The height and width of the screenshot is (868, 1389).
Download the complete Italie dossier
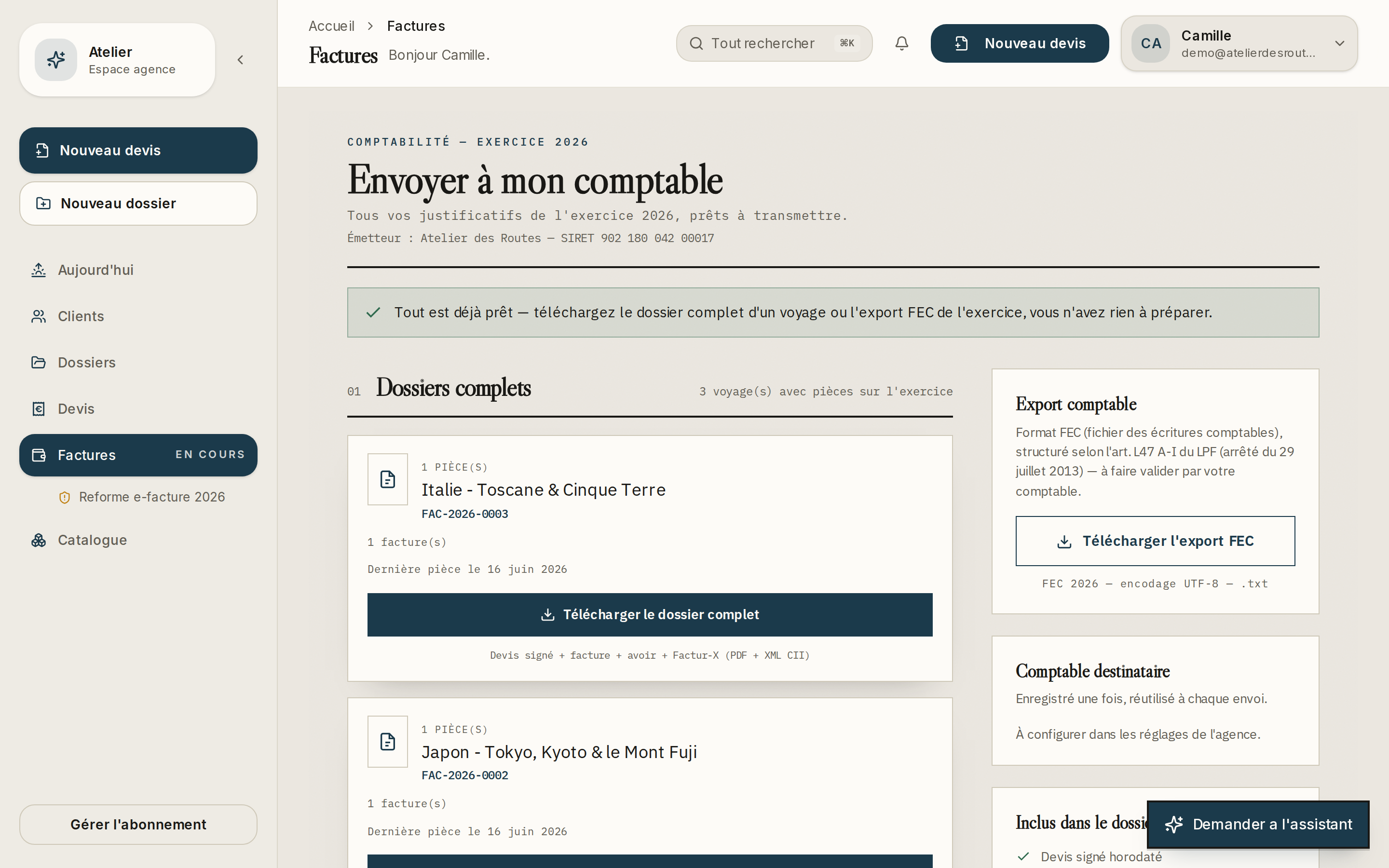tap(650, 615)
